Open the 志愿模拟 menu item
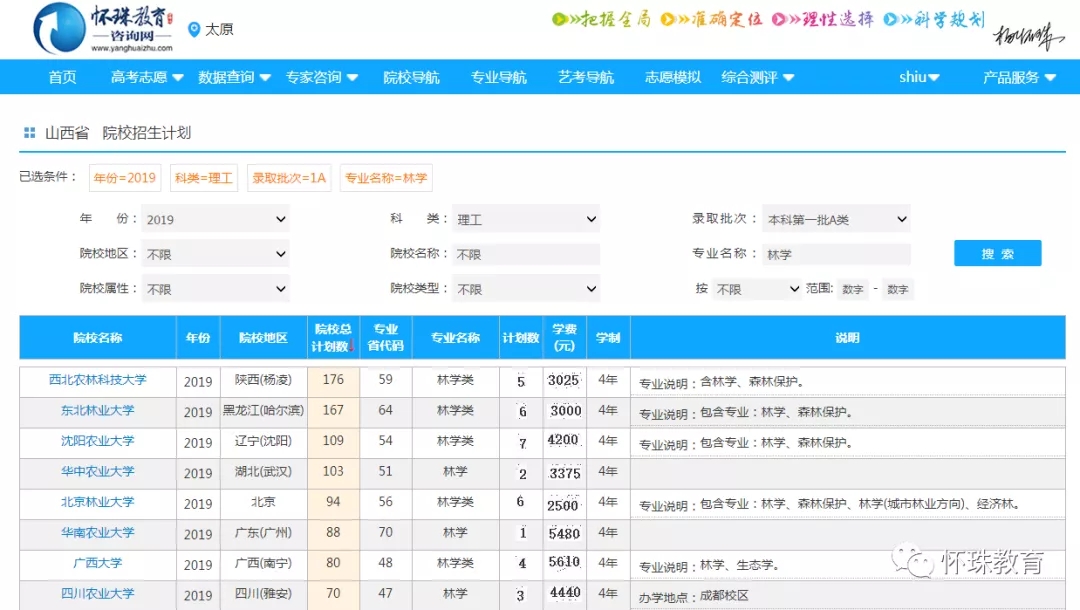Screen dimensions: 1080x610 671,76
